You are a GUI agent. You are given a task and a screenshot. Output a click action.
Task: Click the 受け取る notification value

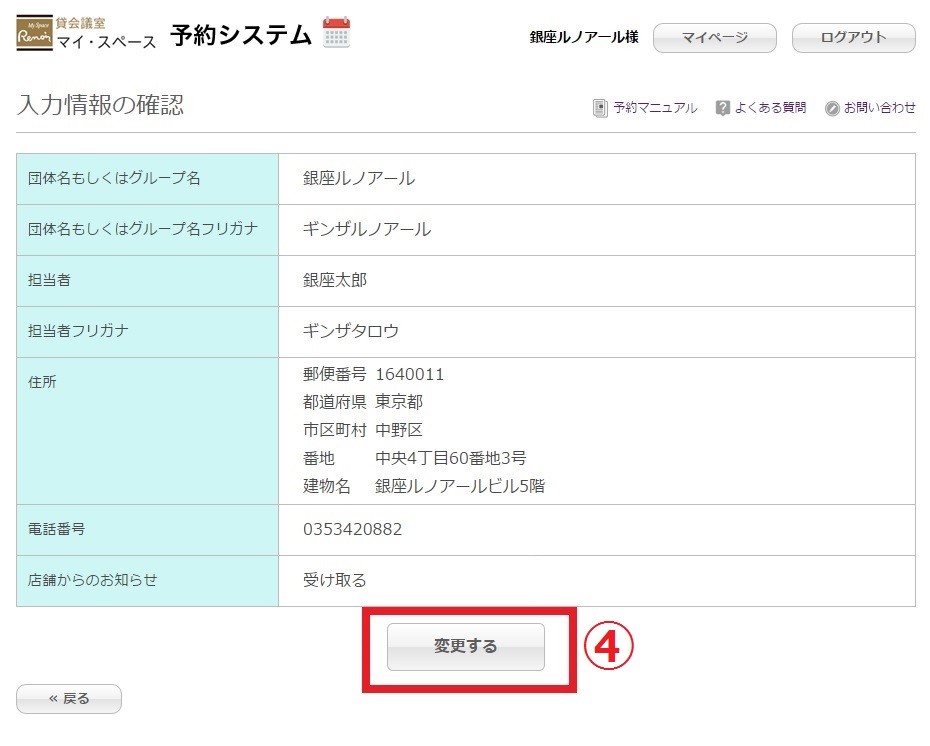(x=335, y=580)
